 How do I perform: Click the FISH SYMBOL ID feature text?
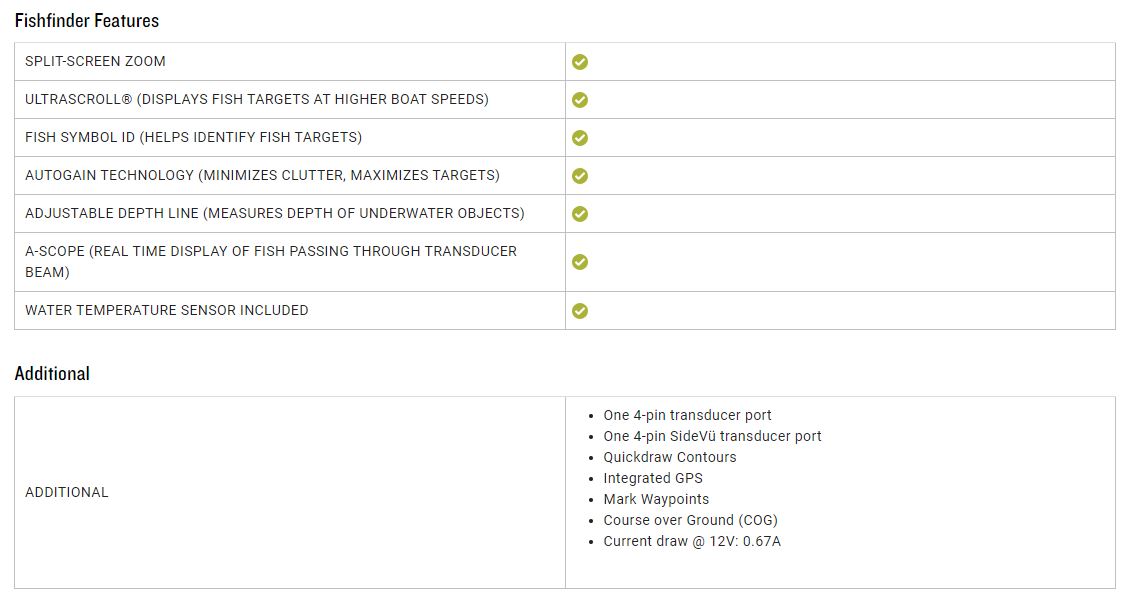[193, 137]
